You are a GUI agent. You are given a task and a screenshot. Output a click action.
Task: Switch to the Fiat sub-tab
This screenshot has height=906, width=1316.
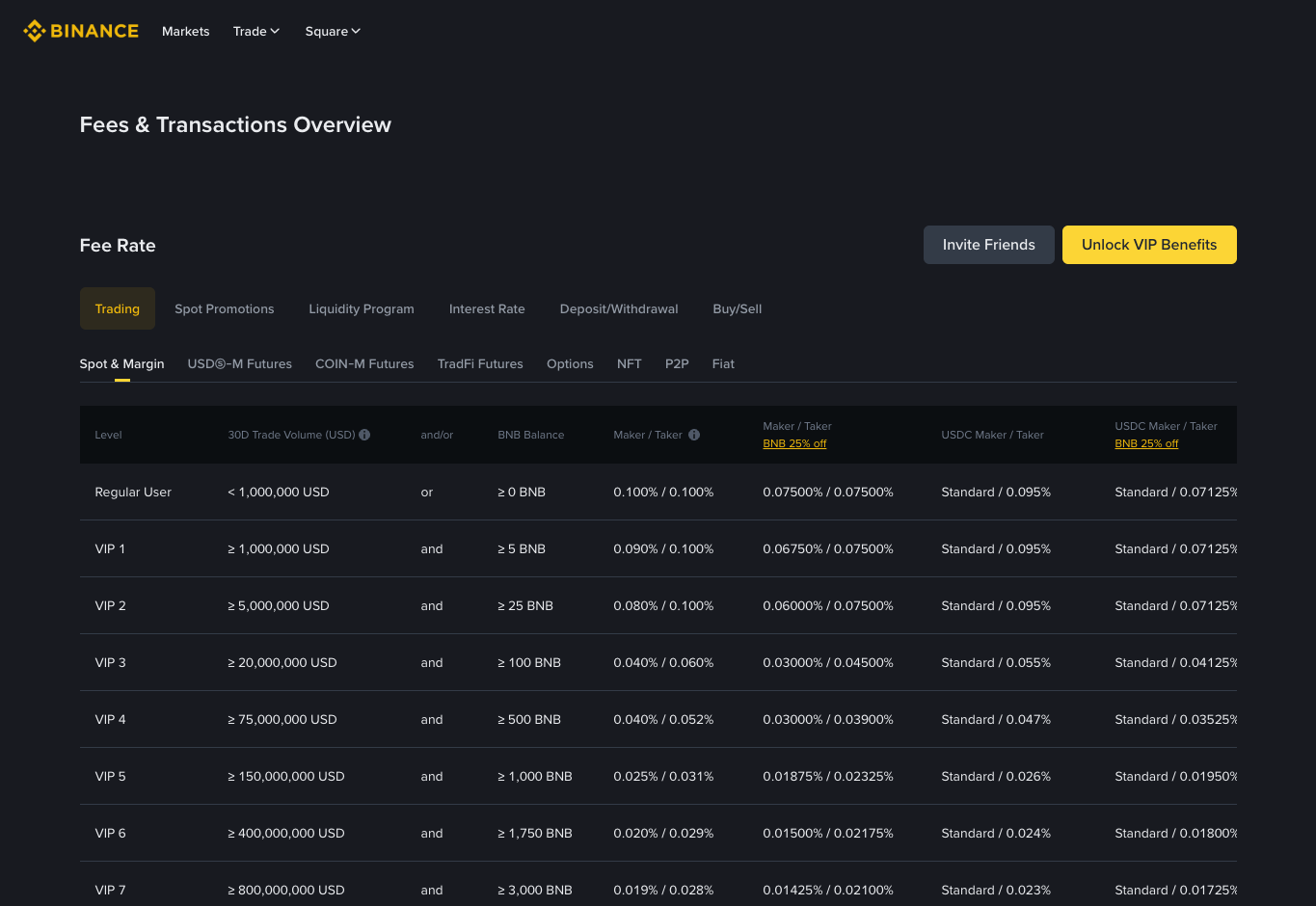[723, 364]
